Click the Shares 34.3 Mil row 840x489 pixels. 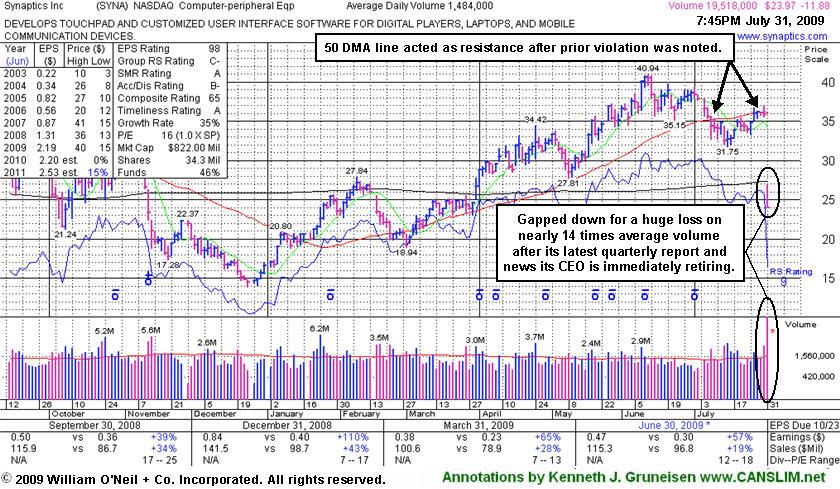168,160
